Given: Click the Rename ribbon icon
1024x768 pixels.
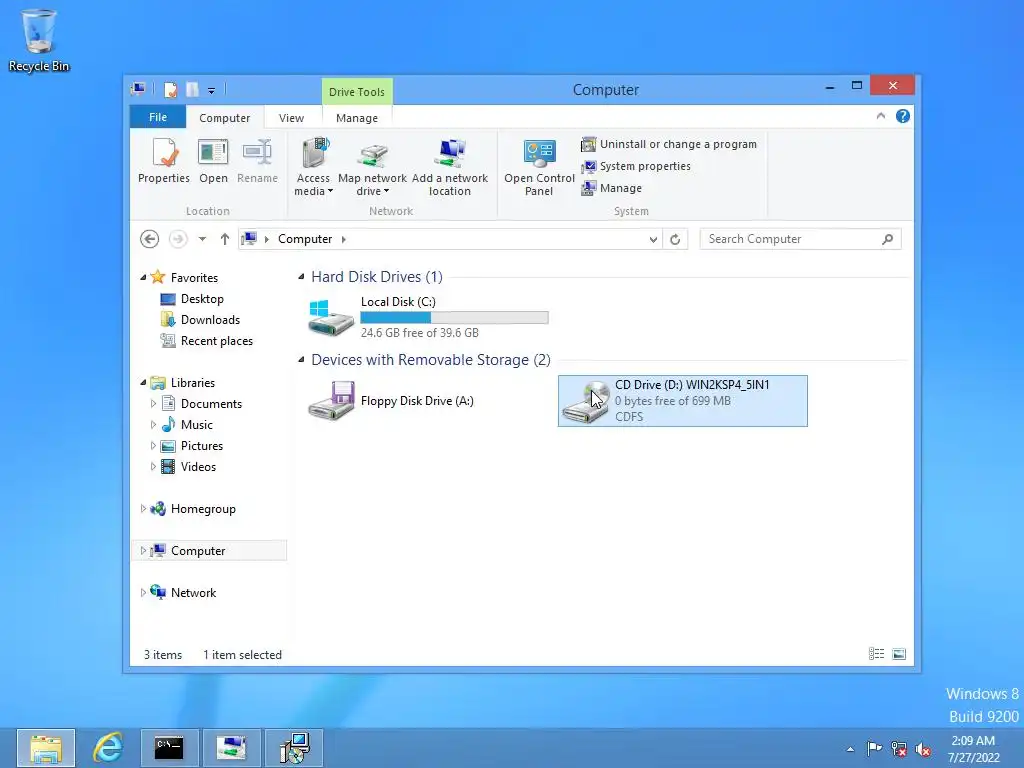Looking at the screenshot, I should click(x=257, y=161).
